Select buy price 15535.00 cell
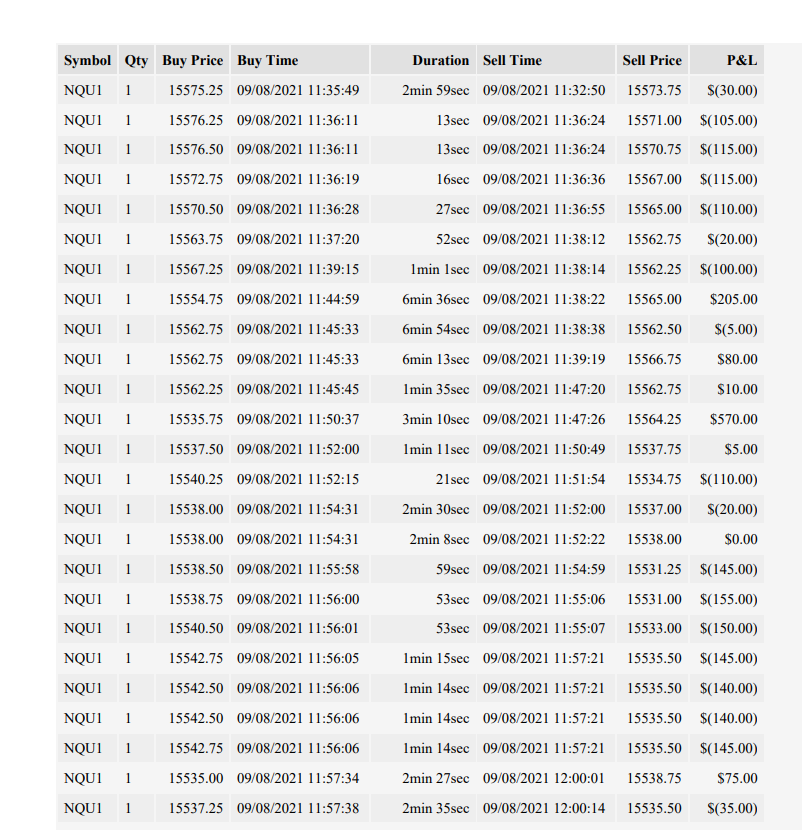This screenshot has width=802, height=830. (193, 778)
